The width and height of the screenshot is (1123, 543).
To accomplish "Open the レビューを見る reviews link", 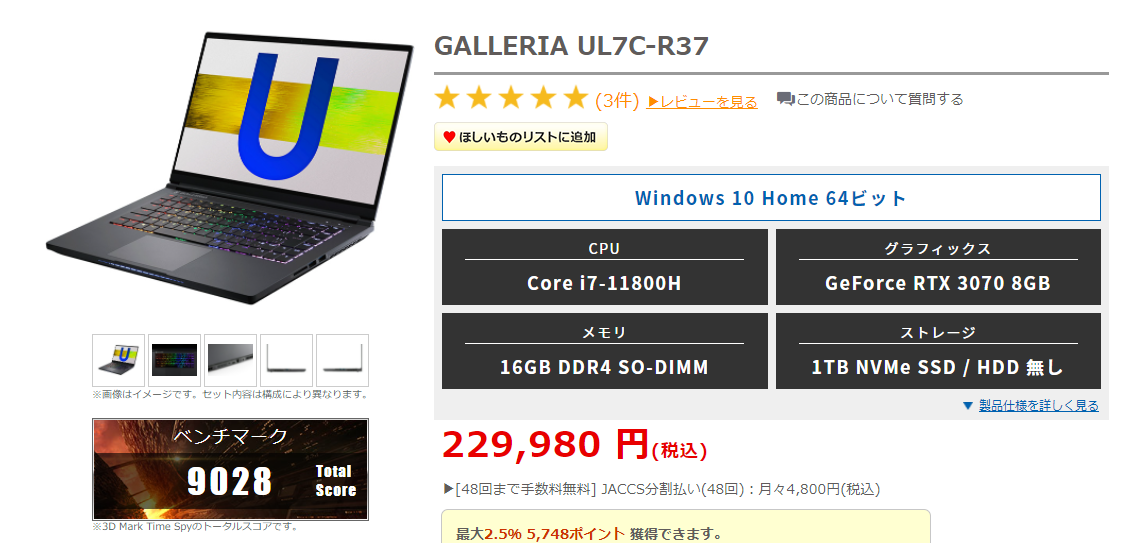I will (702, 102).
